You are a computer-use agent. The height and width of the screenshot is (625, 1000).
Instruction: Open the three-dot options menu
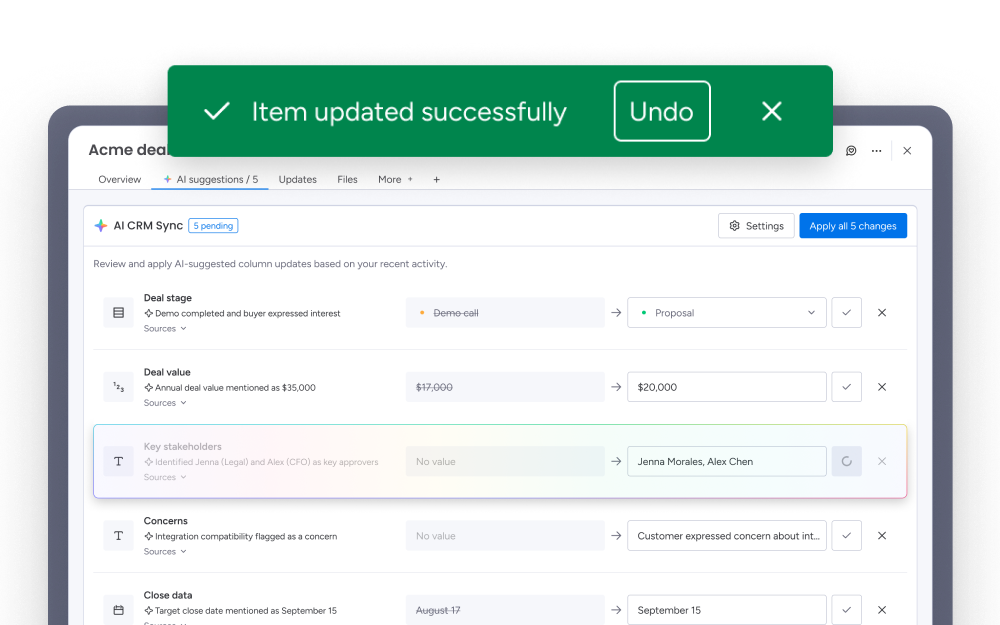click(876, 151)
